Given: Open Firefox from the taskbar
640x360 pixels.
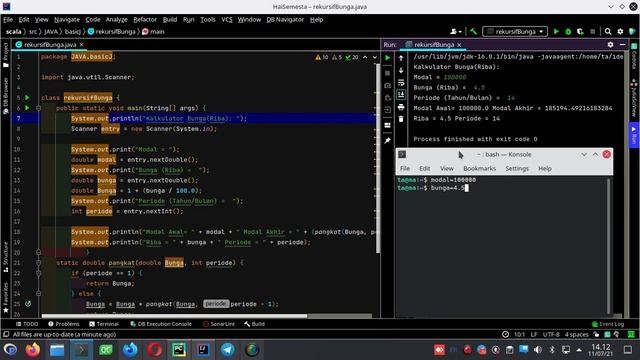Looking at the screenshot, I should coord(33,350).
